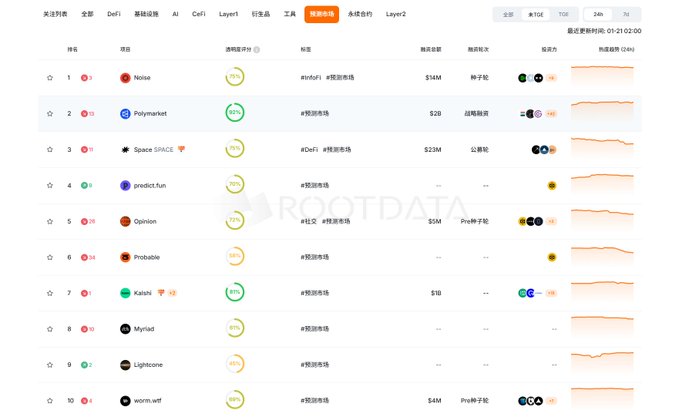
Task: Click Kalshi 81% transparency score ring
Action: point(235,292)
